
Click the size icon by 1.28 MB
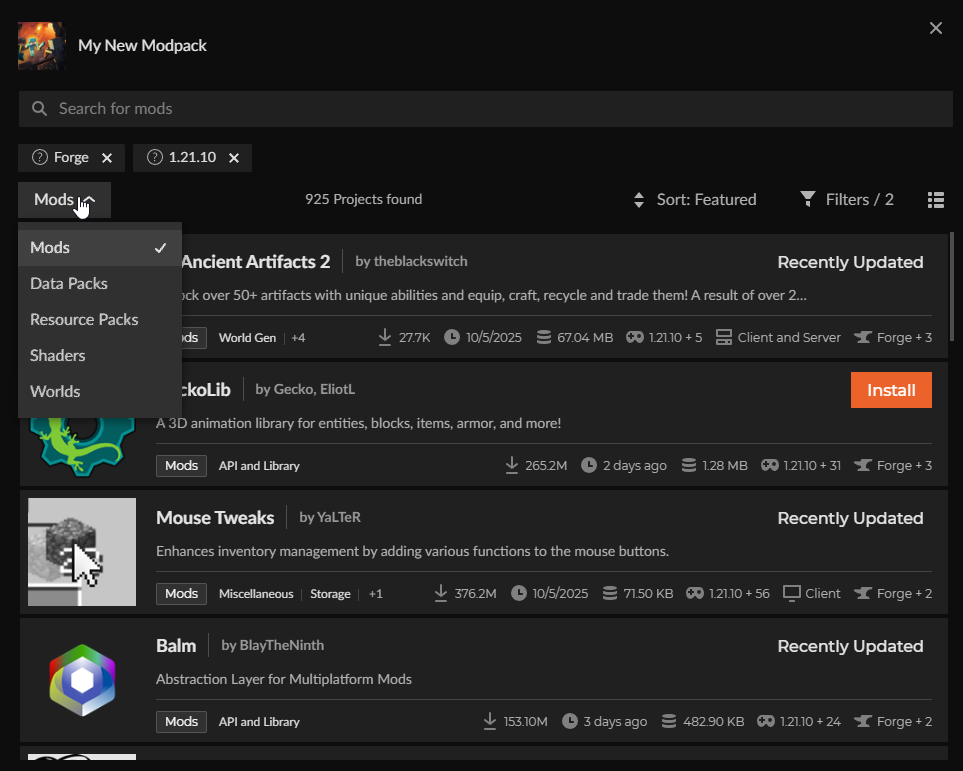tap(688, 465)
